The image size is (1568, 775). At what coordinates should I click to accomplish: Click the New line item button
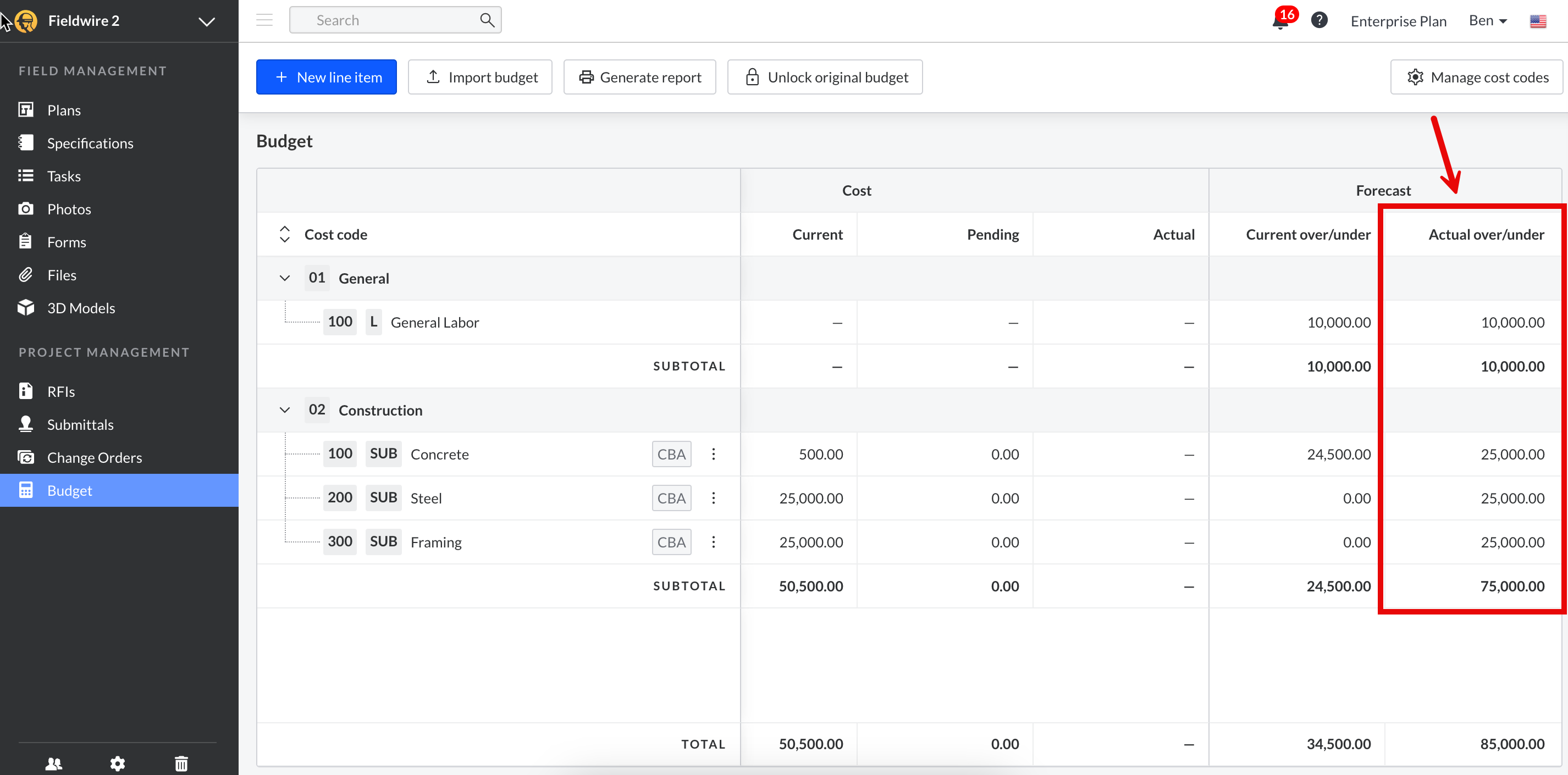(x=326, y=77)
